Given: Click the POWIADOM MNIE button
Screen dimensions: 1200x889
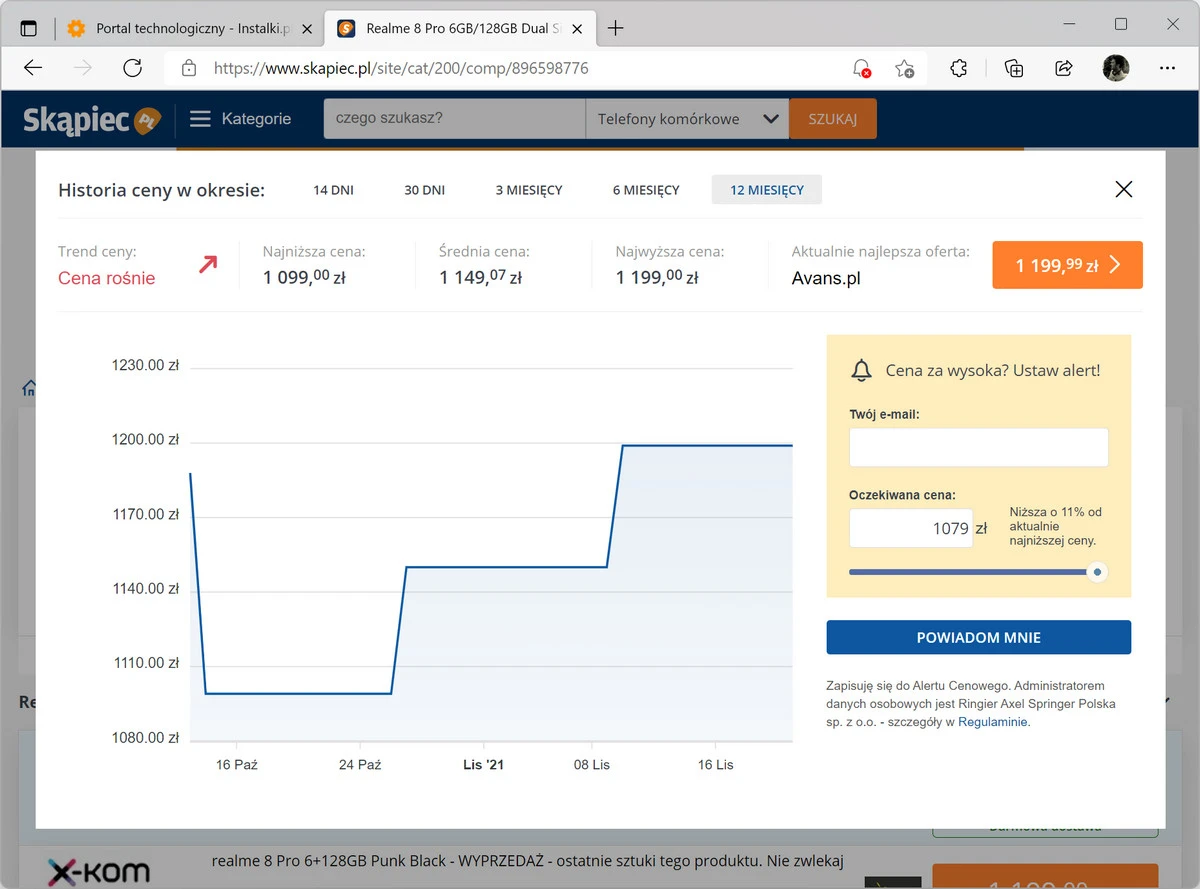Looking at the screenshot, I should pos(978,637).
